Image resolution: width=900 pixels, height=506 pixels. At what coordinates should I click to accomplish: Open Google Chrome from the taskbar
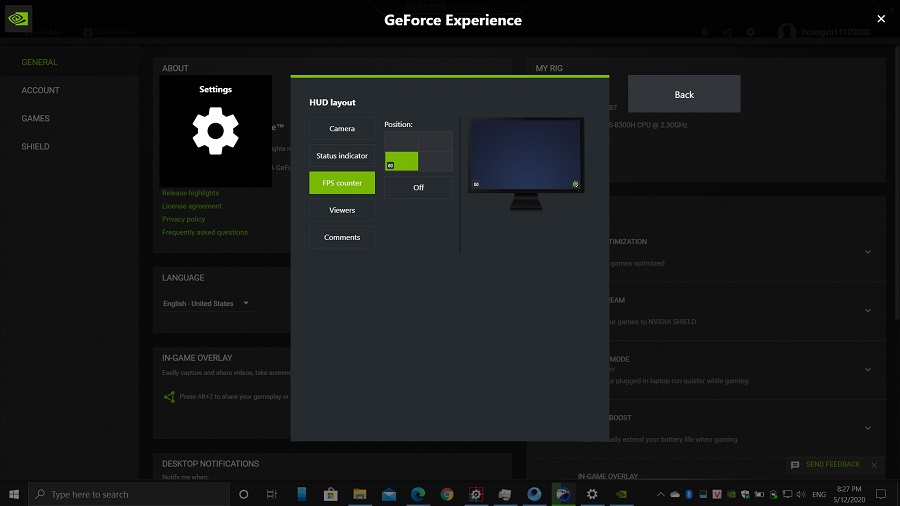point(447,494)
